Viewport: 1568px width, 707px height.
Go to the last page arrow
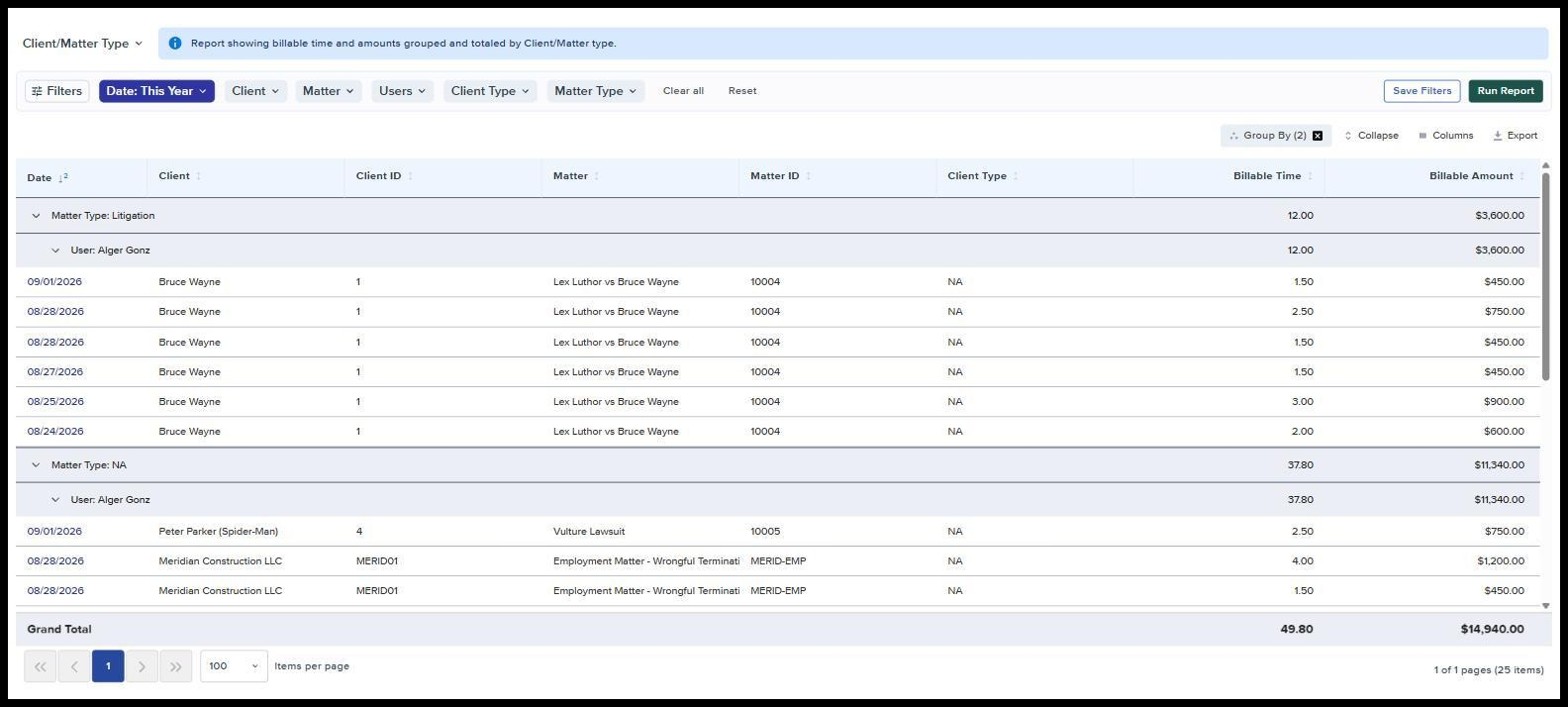tap(175, 666)
